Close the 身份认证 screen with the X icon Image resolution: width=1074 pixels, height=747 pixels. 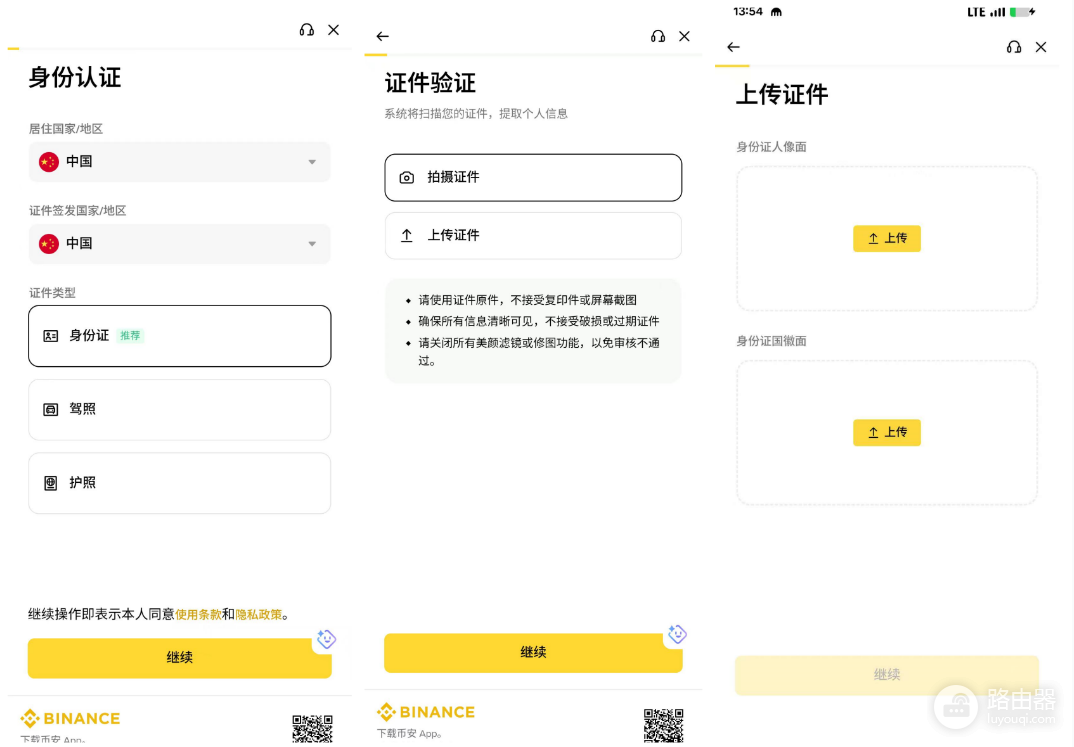[334, 30]
